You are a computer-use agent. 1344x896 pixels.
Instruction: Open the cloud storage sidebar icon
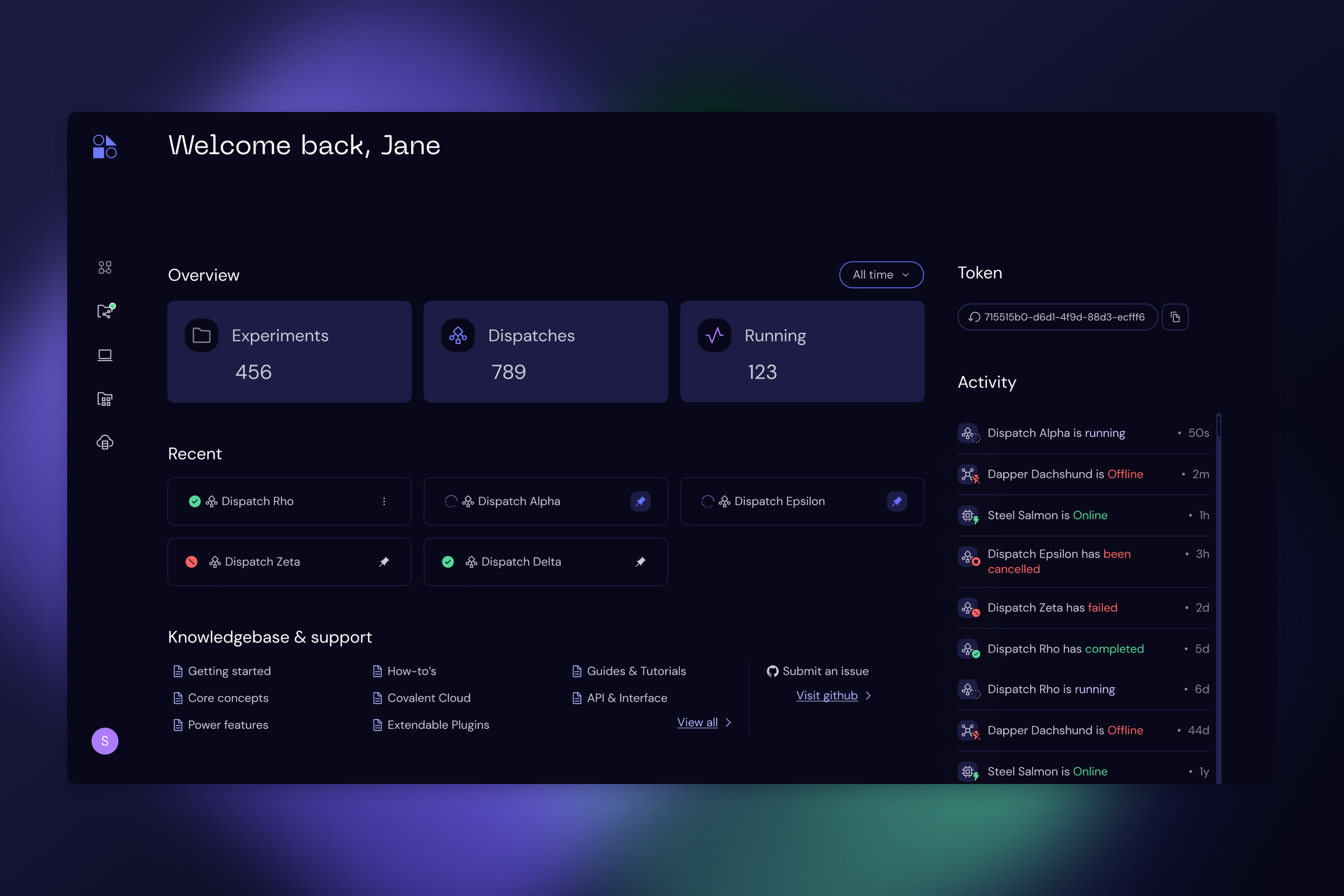coord(104,442)
